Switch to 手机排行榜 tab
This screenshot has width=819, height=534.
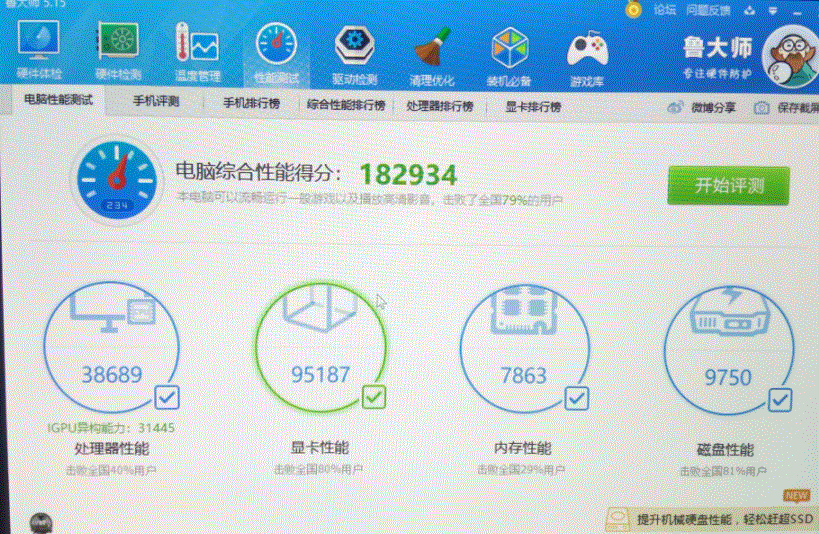(251, 103)
